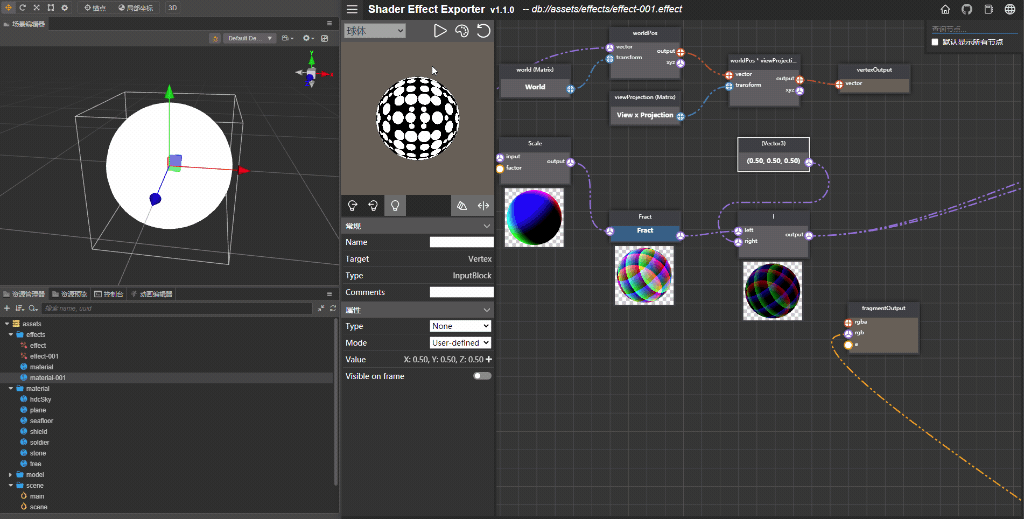Image resolution: width=1024 pixels, height=519 pixels.
Task: Click the home icon in header
Action: click(945, 9)
